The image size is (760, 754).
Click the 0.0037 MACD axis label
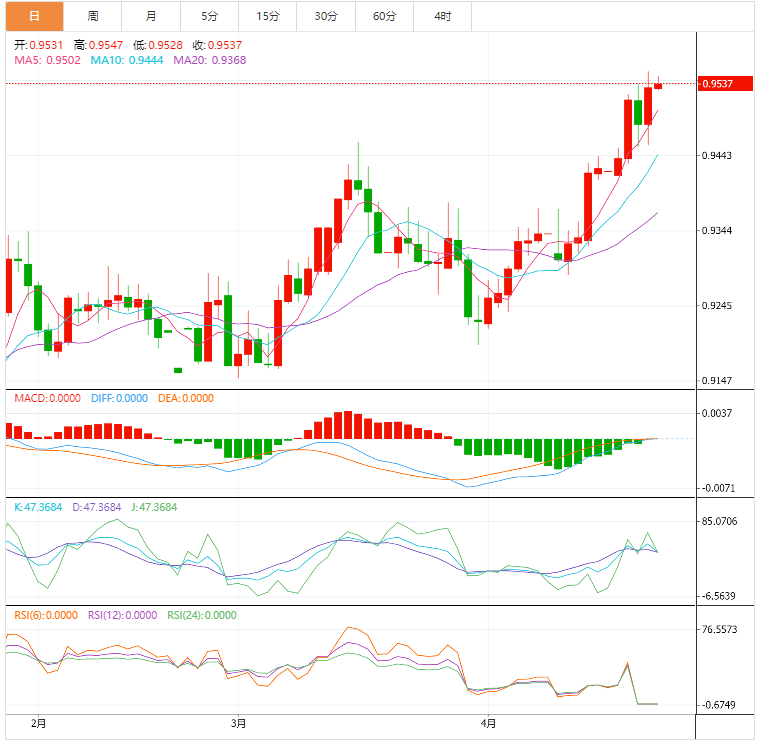click(x=717, y=413)
